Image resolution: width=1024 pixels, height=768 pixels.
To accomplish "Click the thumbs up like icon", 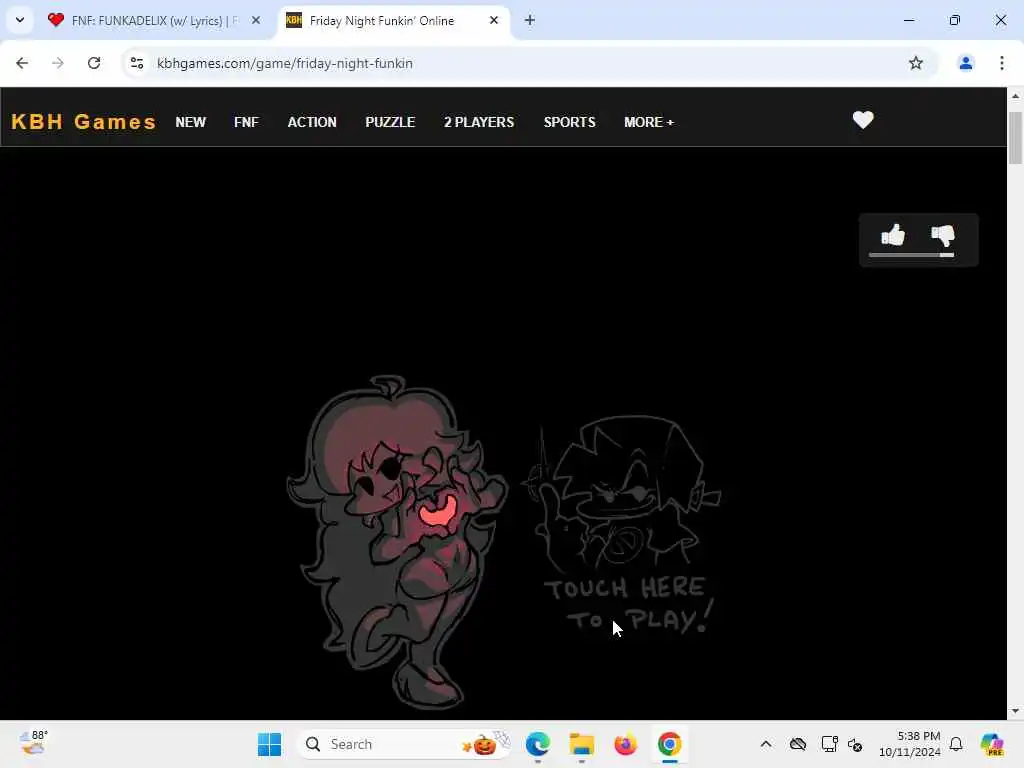I will 893,234.
